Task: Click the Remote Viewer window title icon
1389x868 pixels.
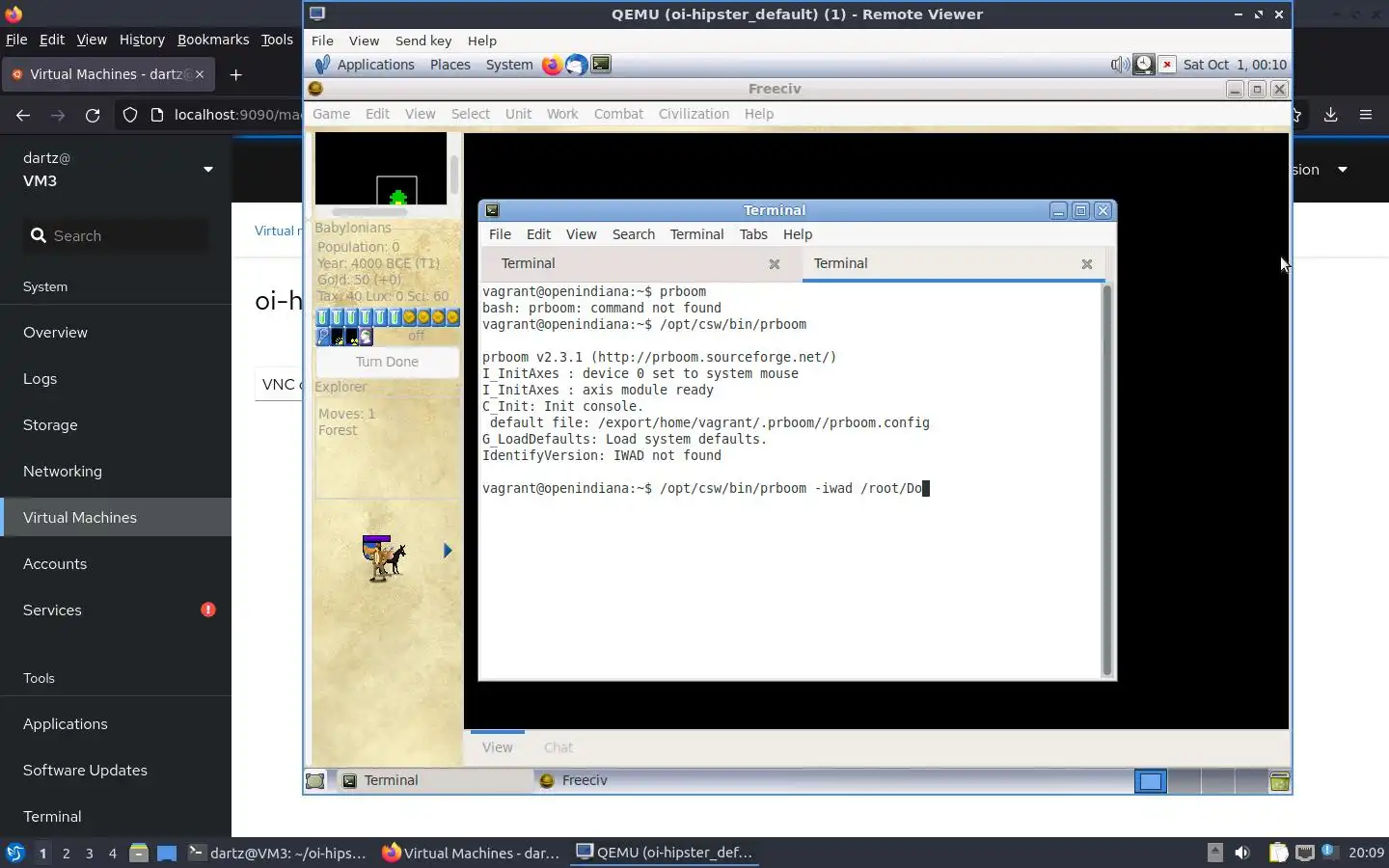Action: (317, 14)
